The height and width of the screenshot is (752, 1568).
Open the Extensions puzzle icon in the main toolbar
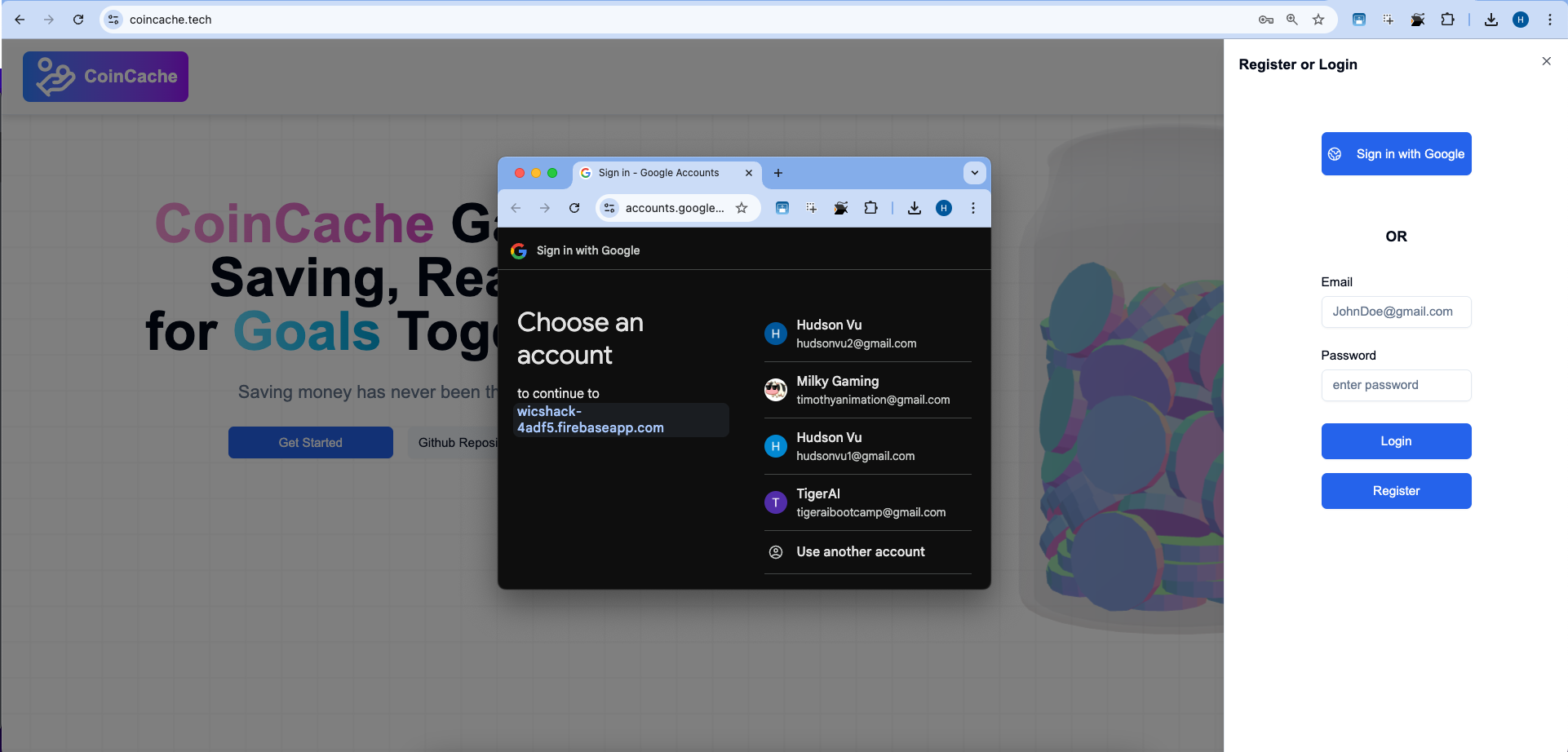pyautogui.click(x=1448, y=20)
